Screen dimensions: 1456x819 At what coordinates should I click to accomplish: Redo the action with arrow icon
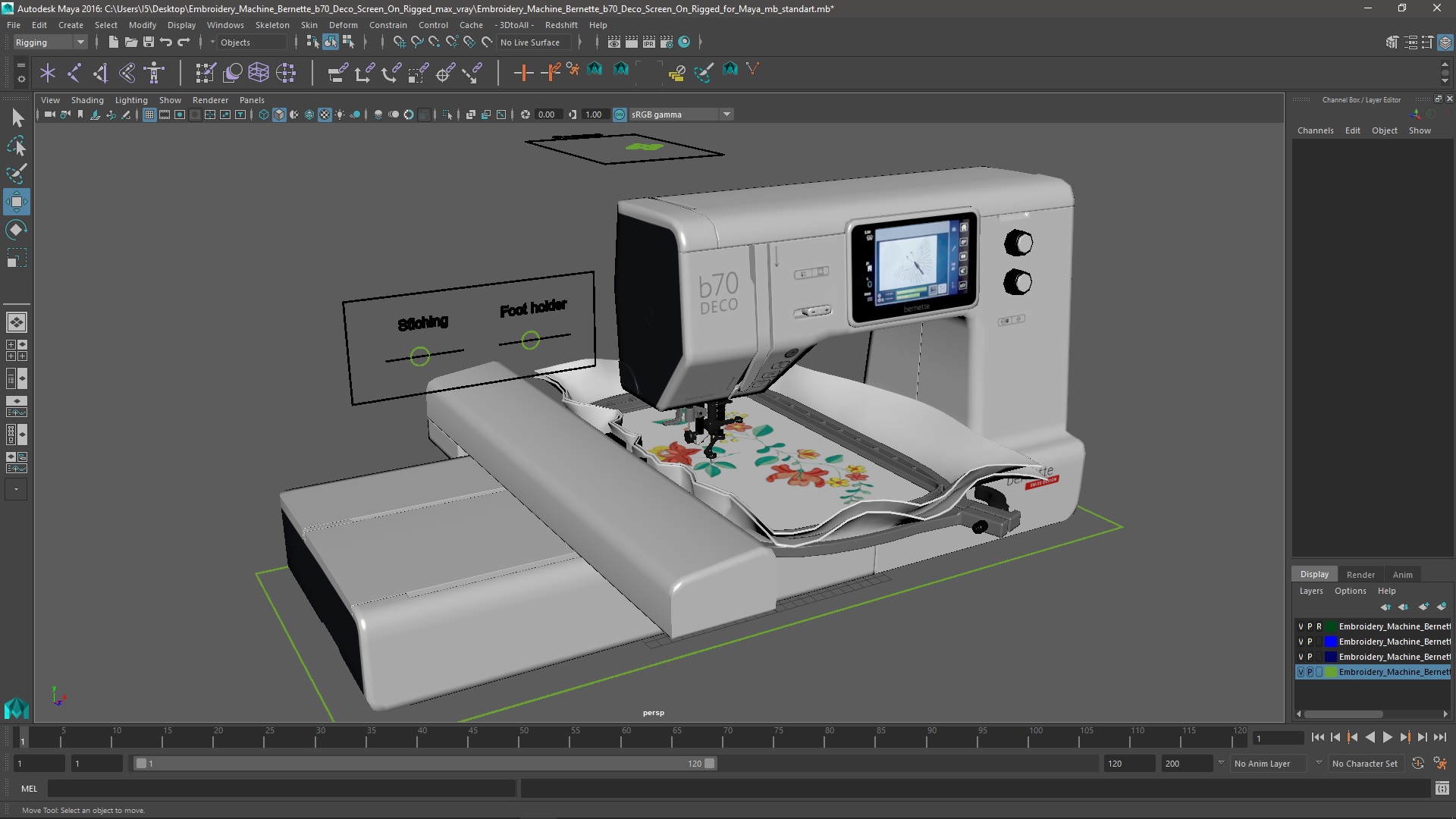tap(183, 42)
